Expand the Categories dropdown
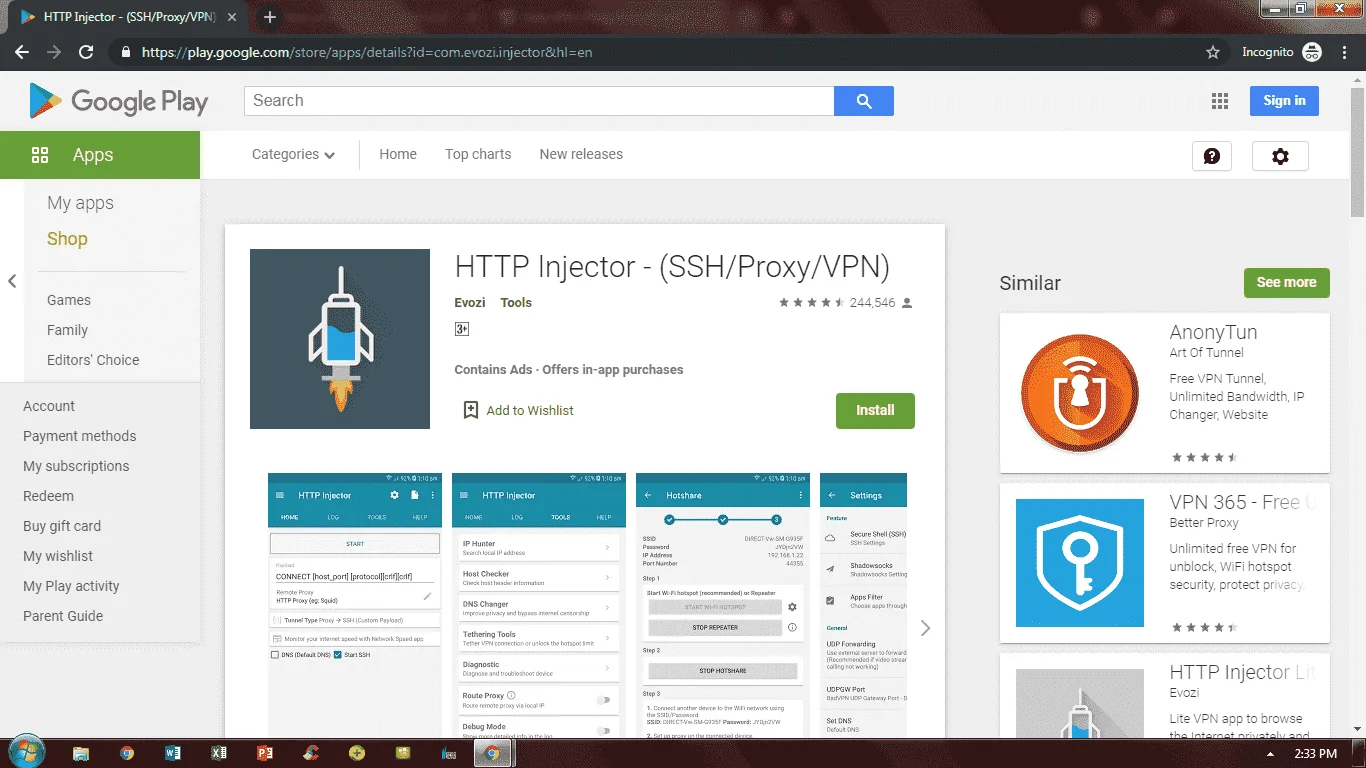Viewport: 1366px width, 768px height. pyautogui.click(x=293, y=154)
